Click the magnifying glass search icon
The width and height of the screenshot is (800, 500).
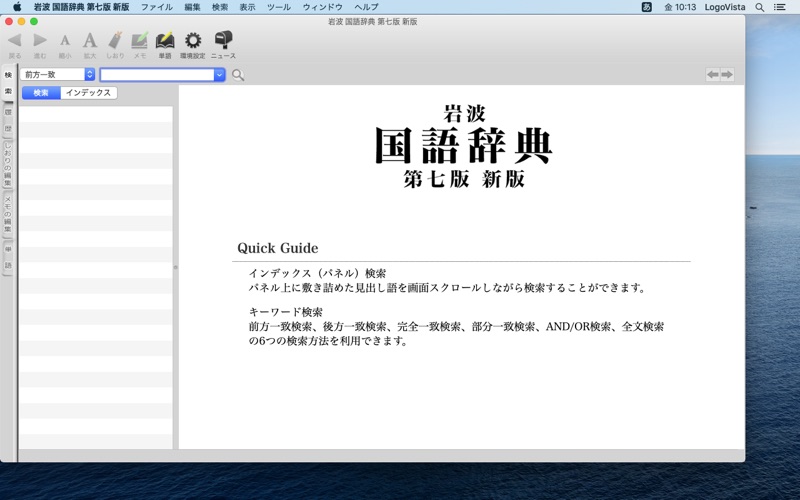pos(238,75)
